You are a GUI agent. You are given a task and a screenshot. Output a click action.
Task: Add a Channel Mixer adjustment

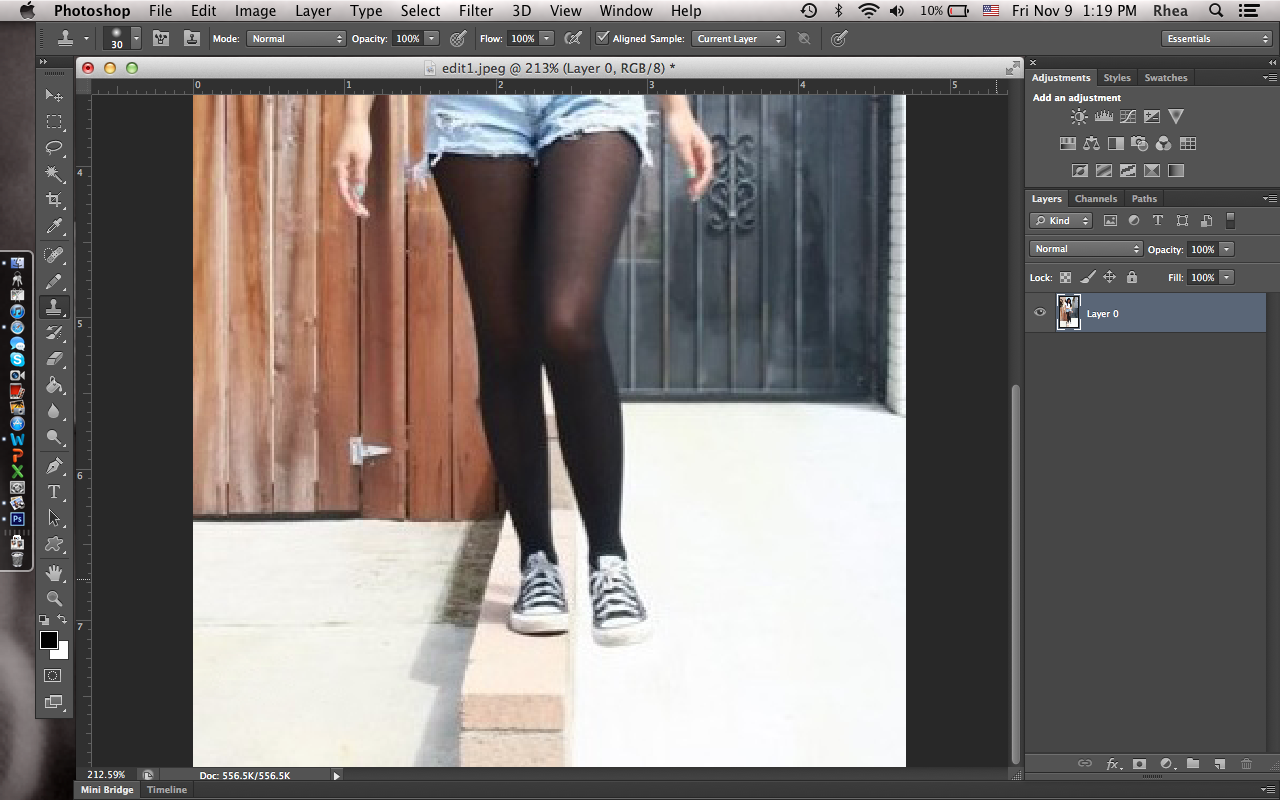click(x=1163, y=144)
